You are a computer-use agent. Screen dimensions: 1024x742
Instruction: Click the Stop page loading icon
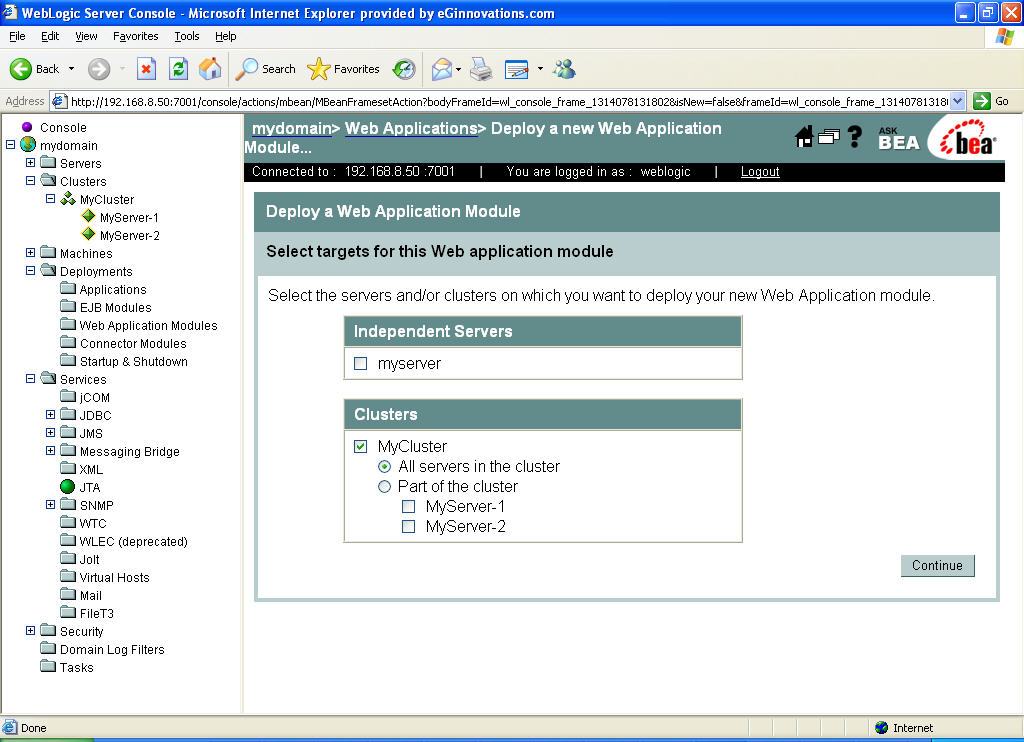click(x=146, y=69)
